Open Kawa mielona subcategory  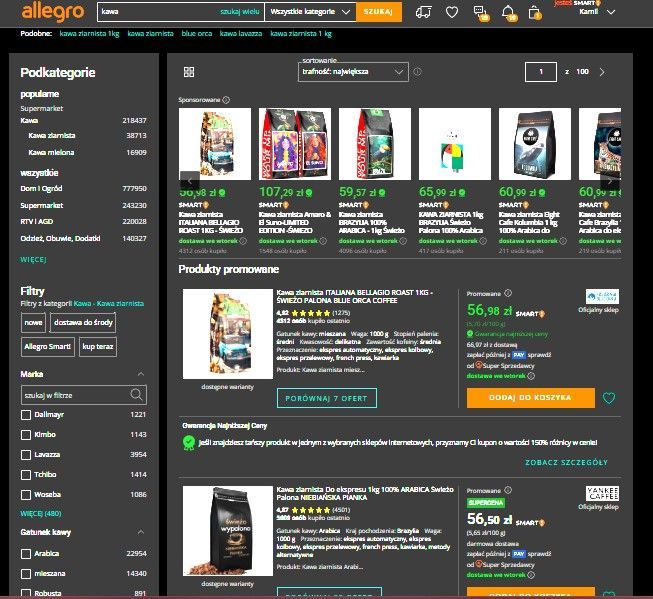coord(51,153)
